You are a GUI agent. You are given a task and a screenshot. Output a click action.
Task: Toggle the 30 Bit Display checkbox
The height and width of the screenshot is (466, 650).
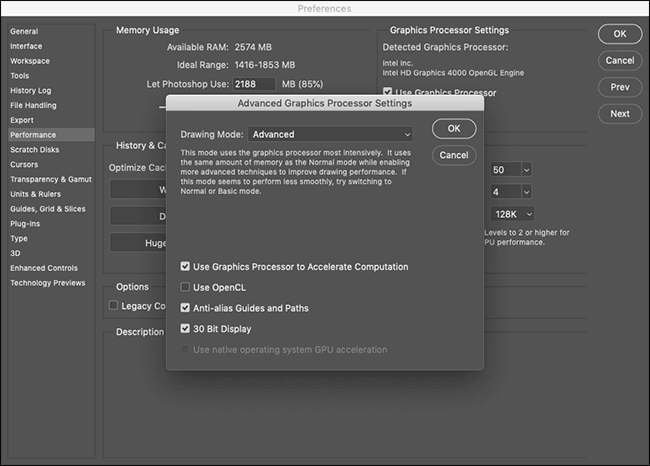185,328
